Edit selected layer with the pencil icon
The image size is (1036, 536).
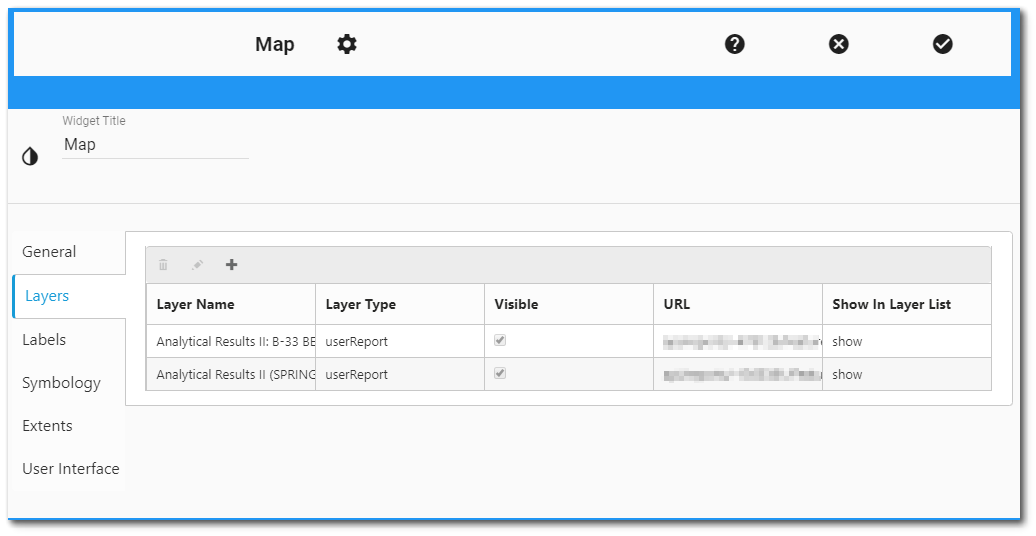197,265
